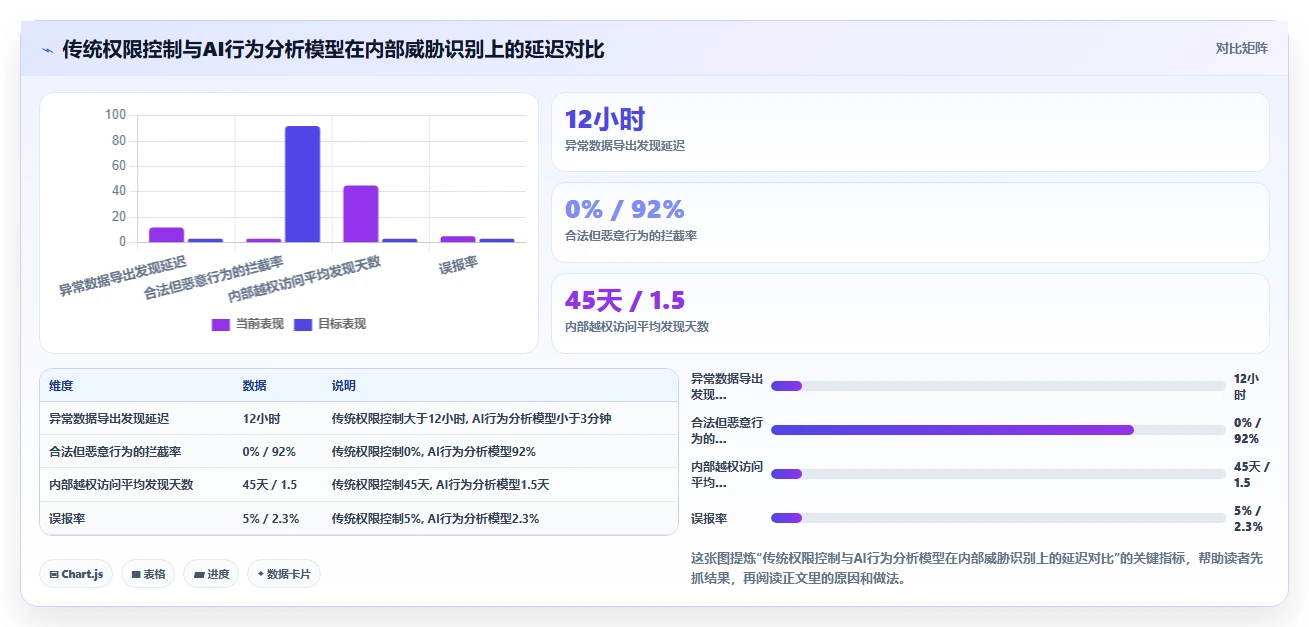The image size is (1309, 627).
Task: Click the 误报率 progress bar
Action: tap(998, 518)
